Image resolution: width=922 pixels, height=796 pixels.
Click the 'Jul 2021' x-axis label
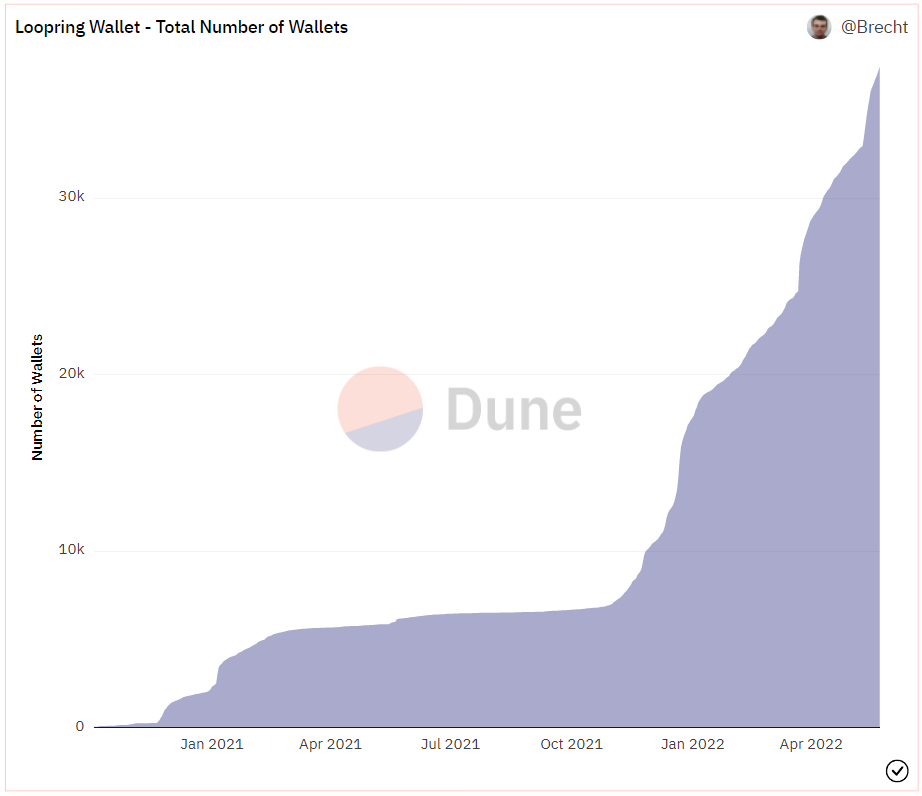click(450, 744)
